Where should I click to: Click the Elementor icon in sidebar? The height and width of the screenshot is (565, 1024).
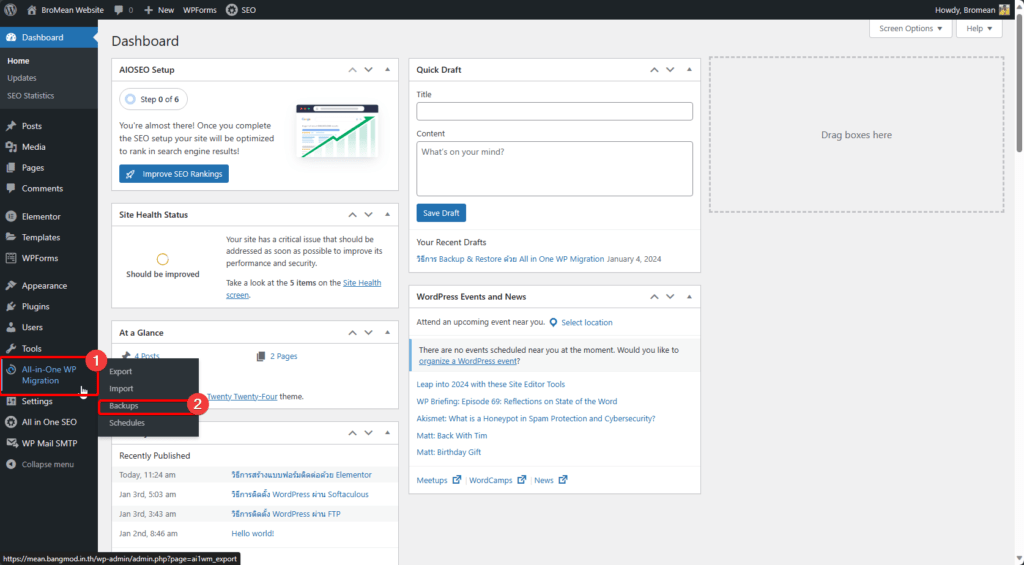tap(11, 216)
